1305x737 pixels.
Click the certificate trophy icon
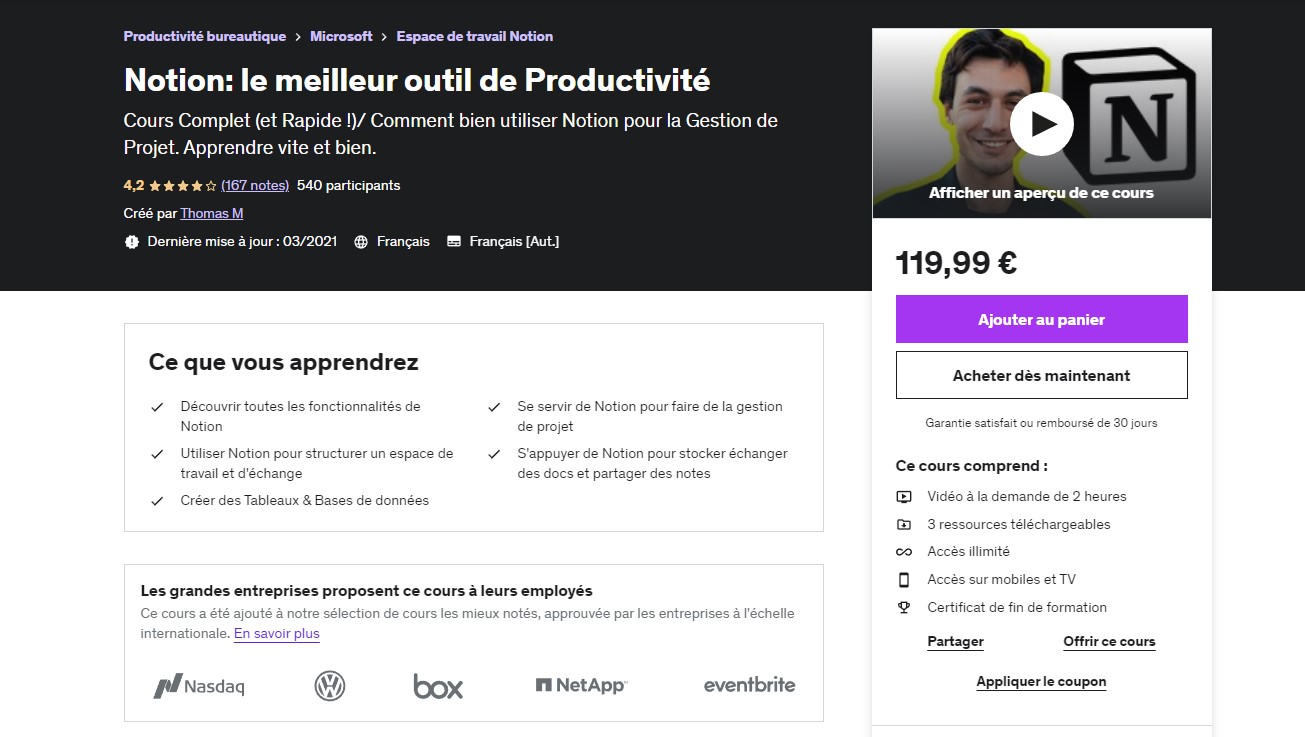tap(904, 607)
